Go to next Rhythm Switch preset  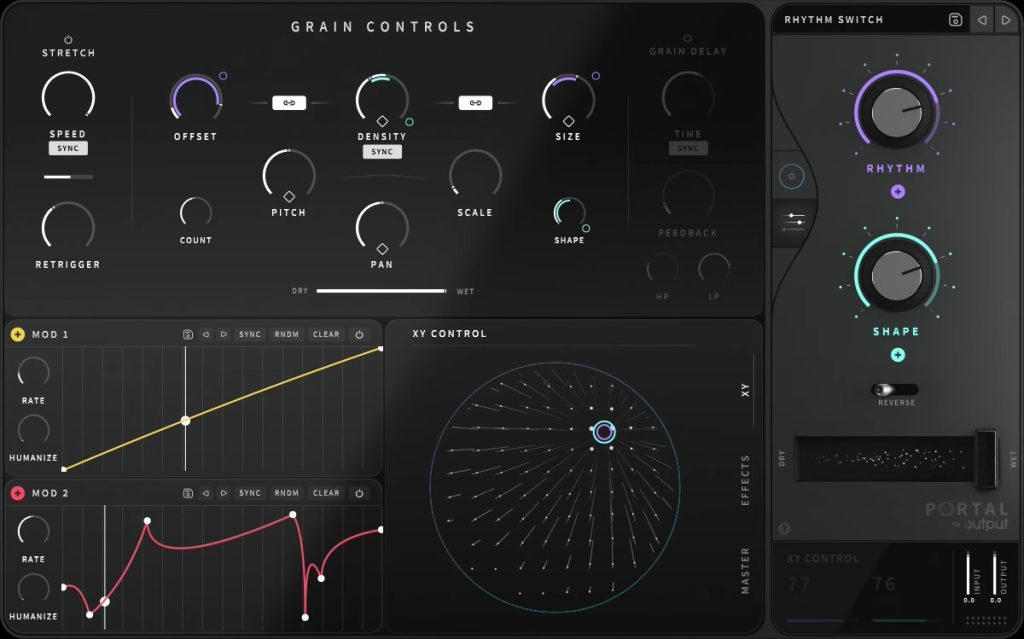[1005, 20]
